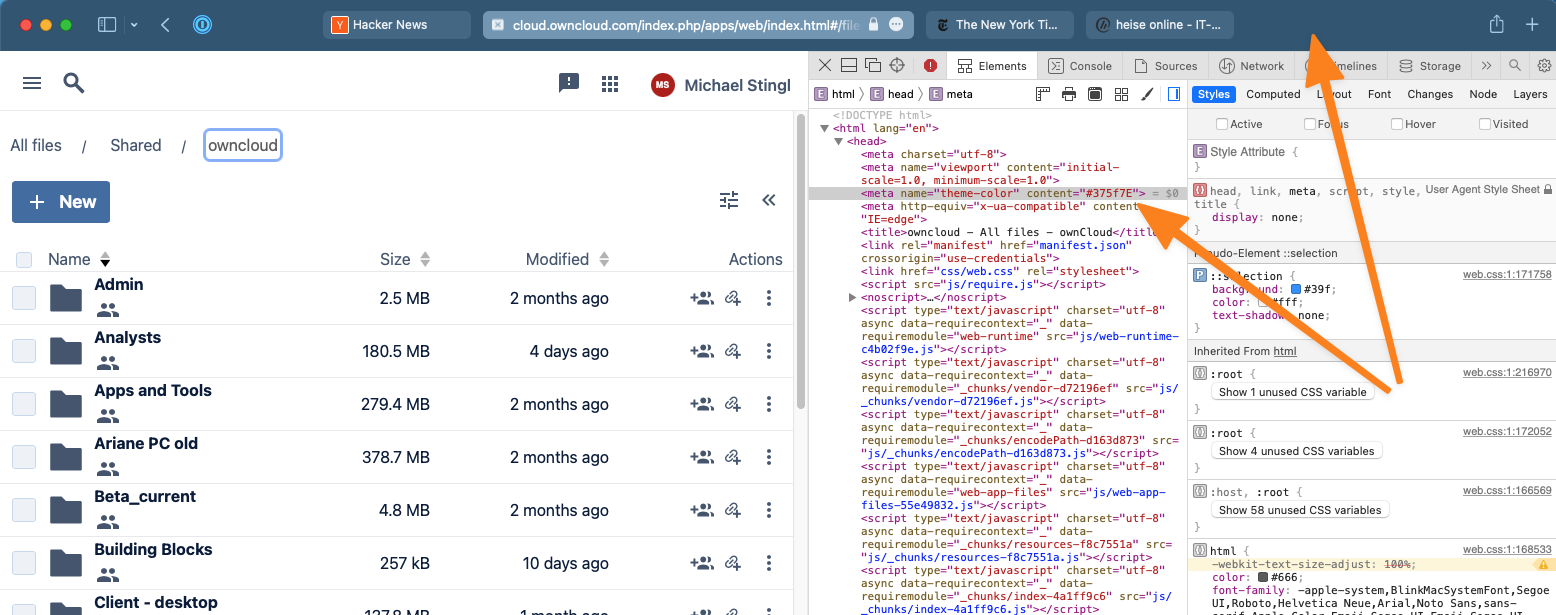The height and width of the screenshot is (615, 1556).
Task: Enable the Active pseudo-class checkbox
Action: coord(1221,124)
